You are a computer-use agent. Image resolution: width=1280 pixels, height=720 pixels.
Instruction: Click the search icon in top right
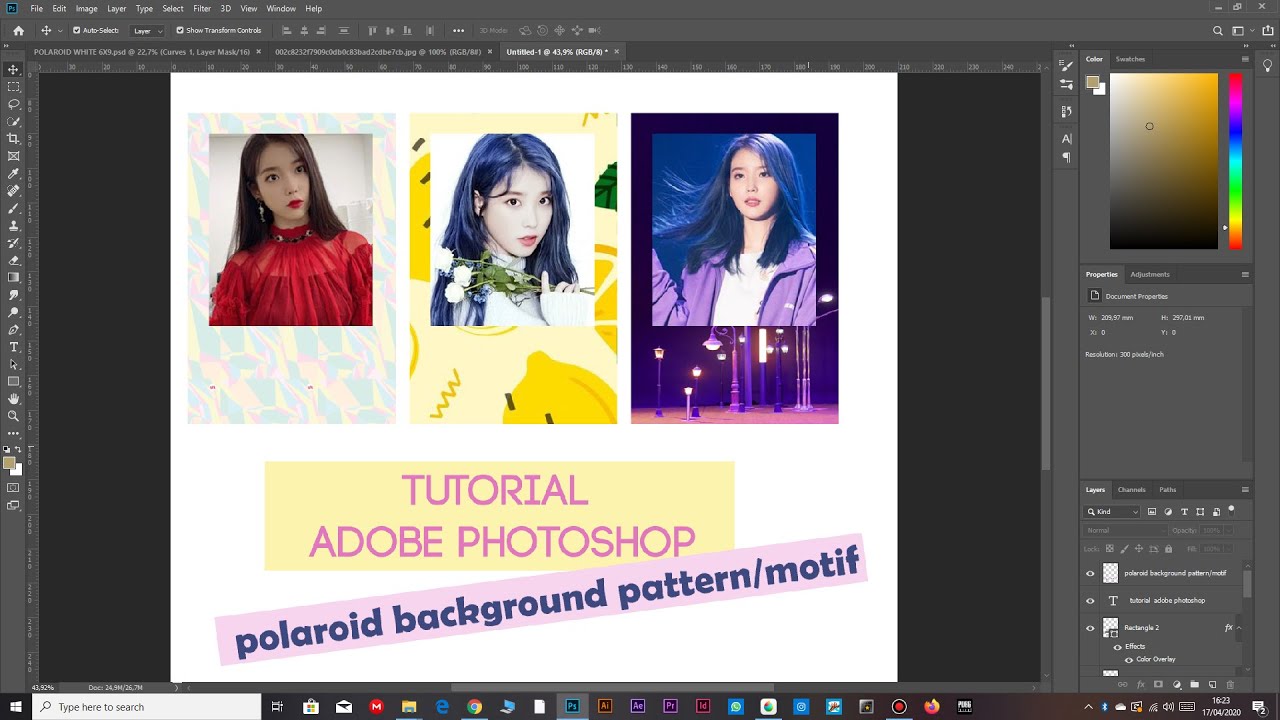click(1217, 31)
